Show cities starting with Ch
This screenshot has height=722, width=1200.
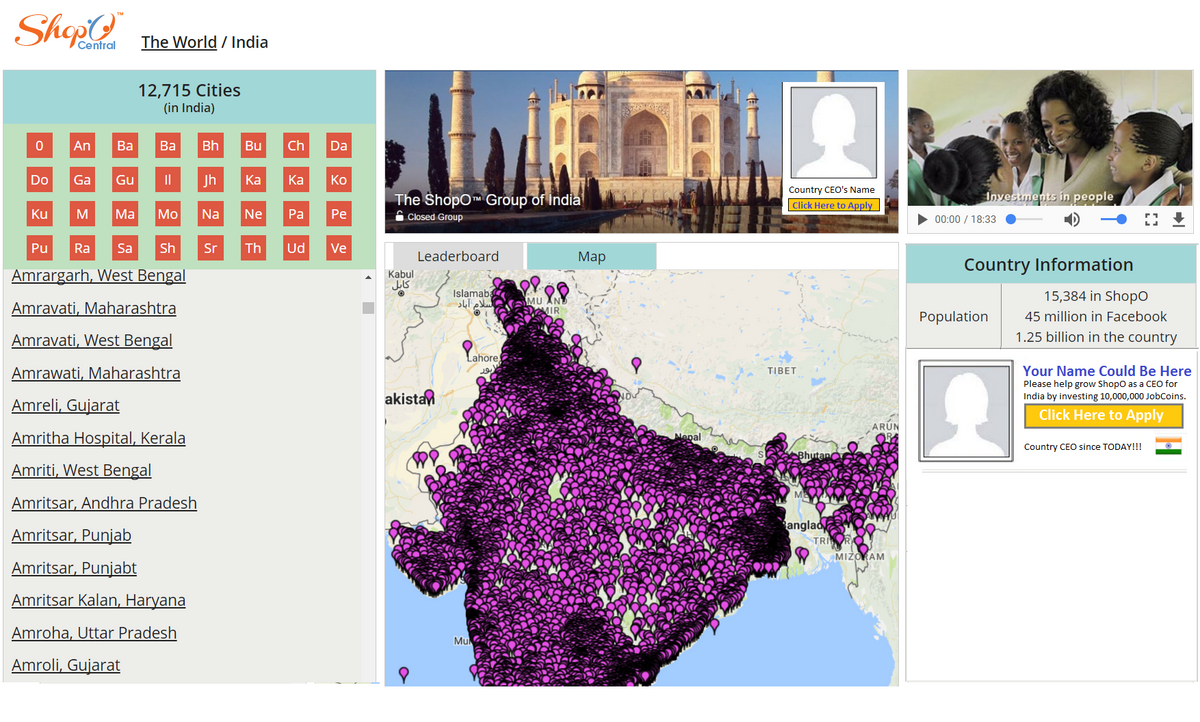296,146
